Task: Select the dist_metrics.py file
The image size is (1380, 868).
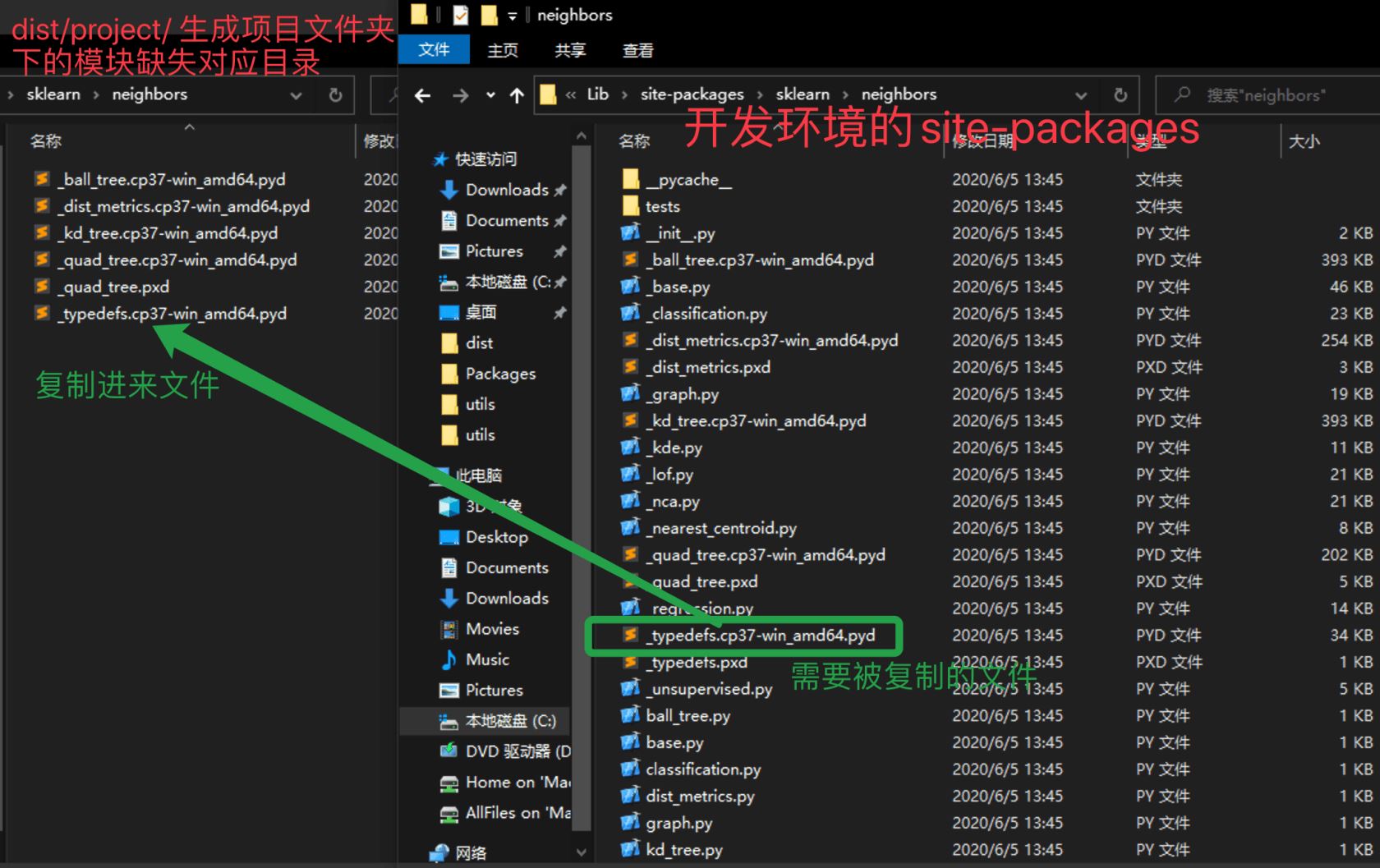Action: pos(700,796)
